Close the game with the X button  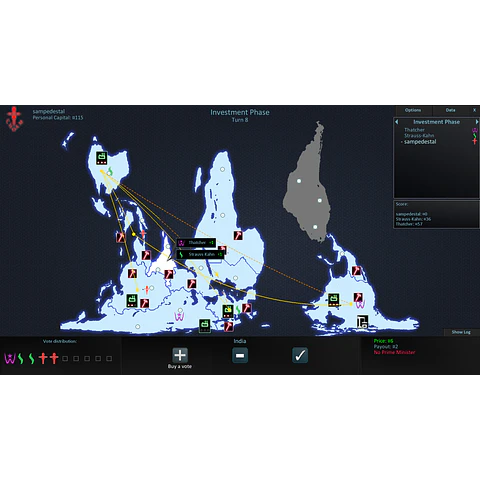point(475,110)
